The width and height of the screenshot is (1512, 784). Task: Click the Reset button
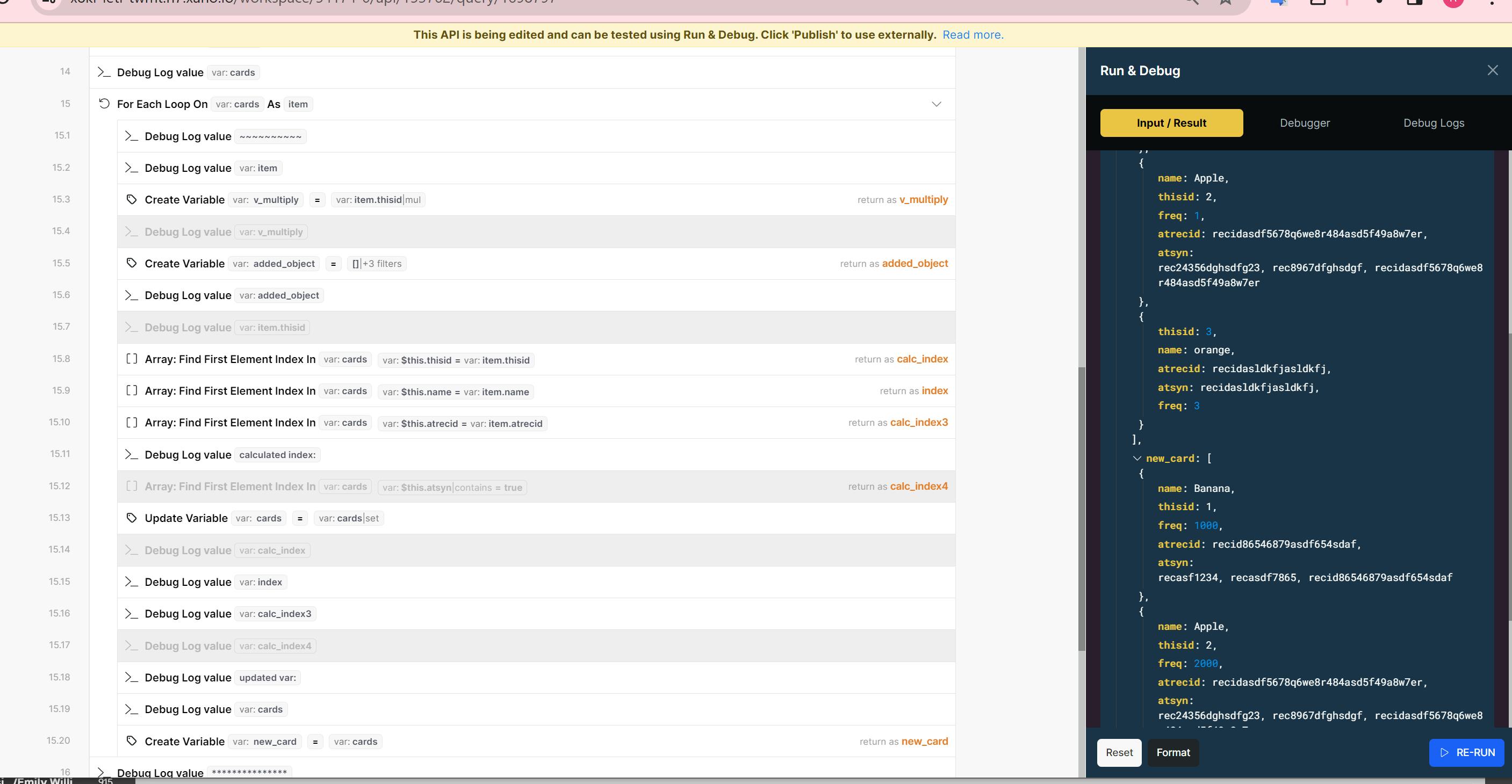point(1119,752)
